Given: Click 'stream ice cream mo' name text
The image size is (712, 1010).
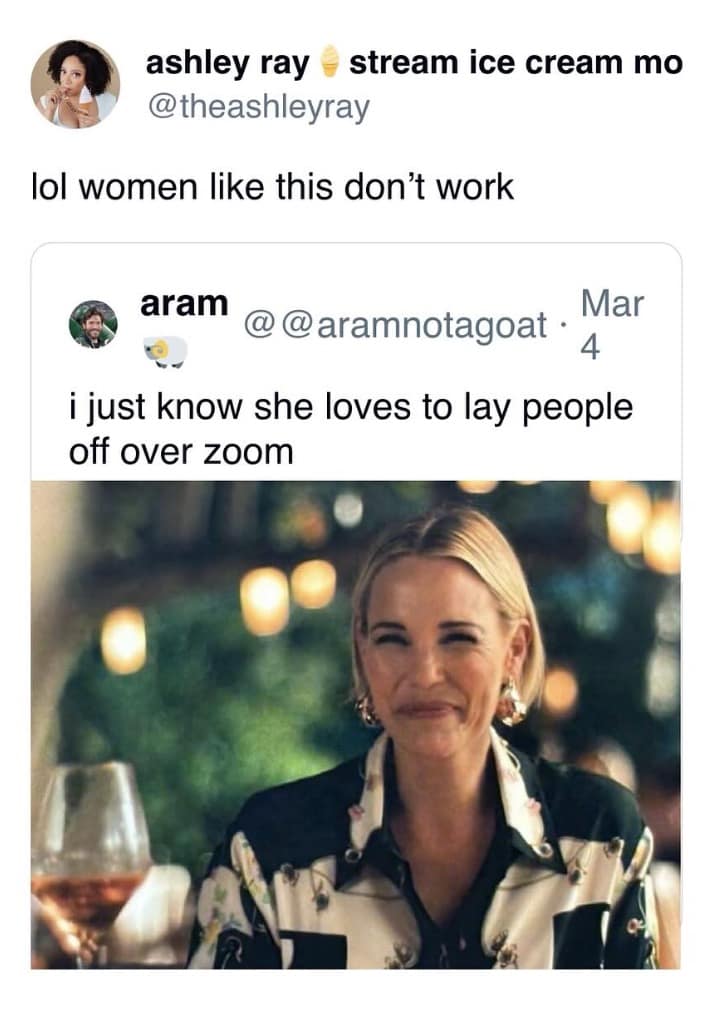Looking at the screenshot, I should (515, 62).
